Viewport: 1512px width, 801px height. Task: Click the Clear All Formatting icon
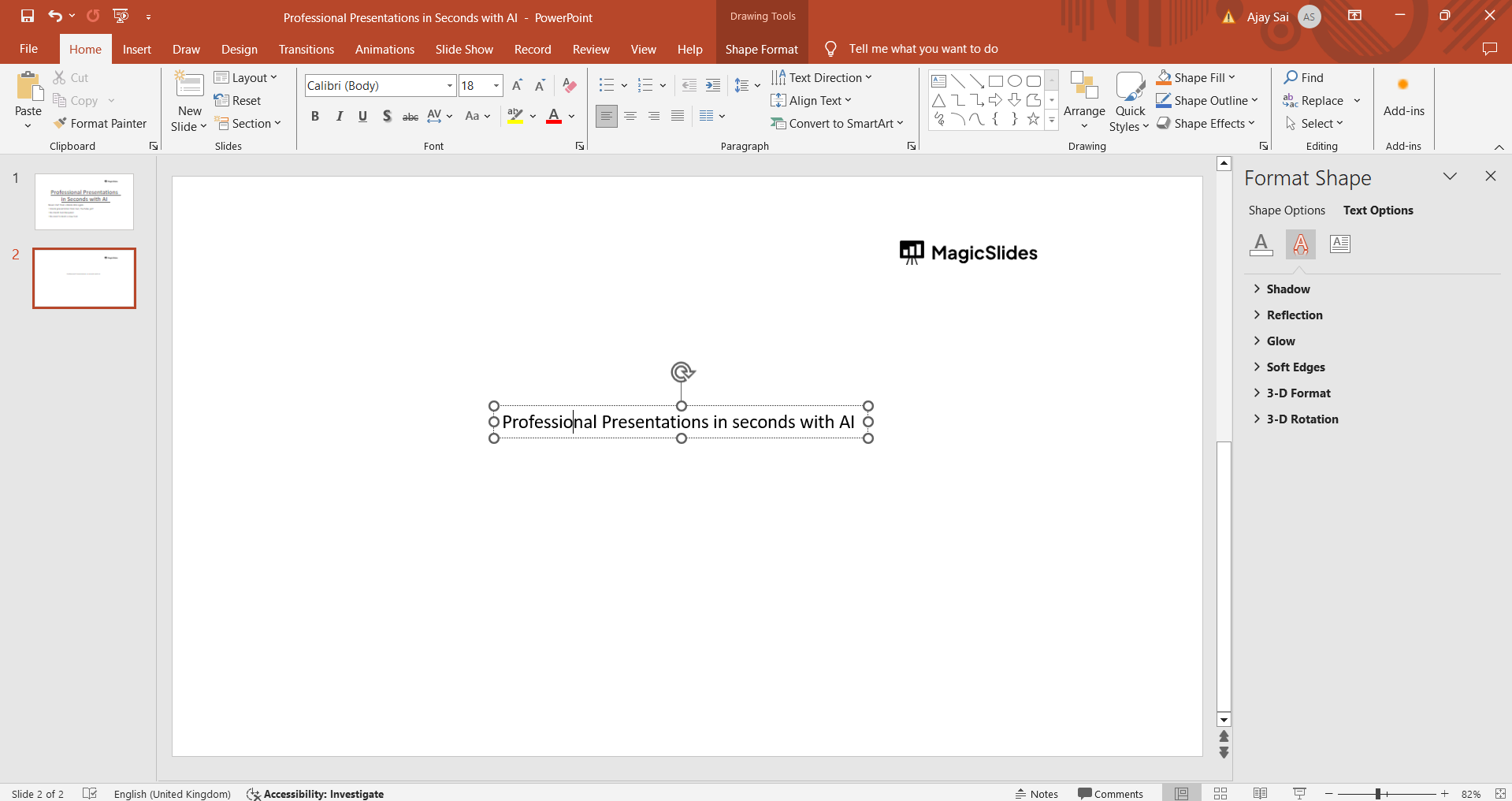[570, 85]
